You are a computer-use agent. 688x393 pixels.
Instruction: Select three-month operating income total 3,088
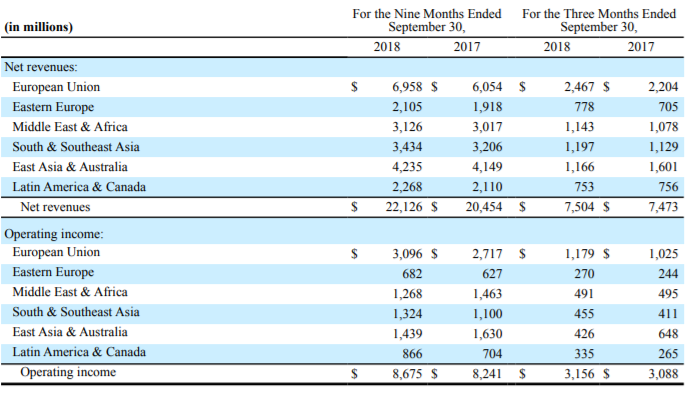(663, 374)
